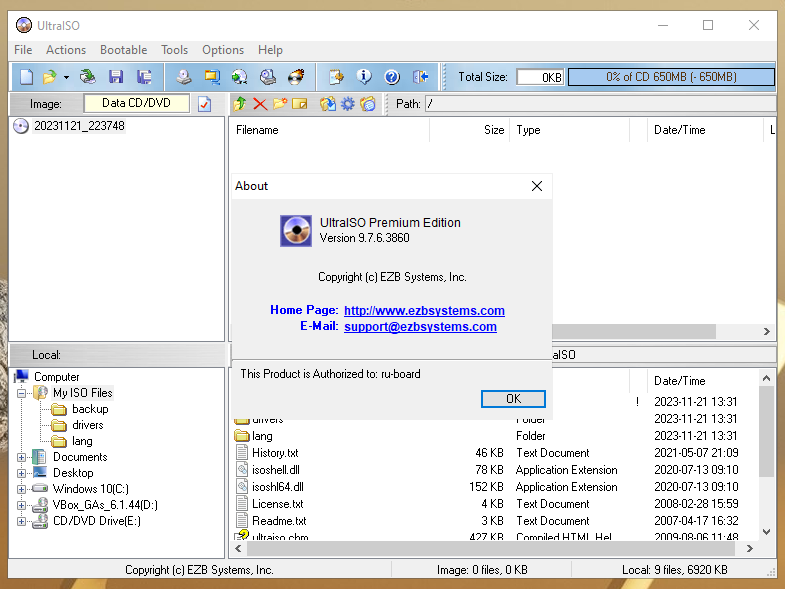Click the Save floppy disk icon
The width and height of the screenshot is (785, 589).
coord(116,77)
